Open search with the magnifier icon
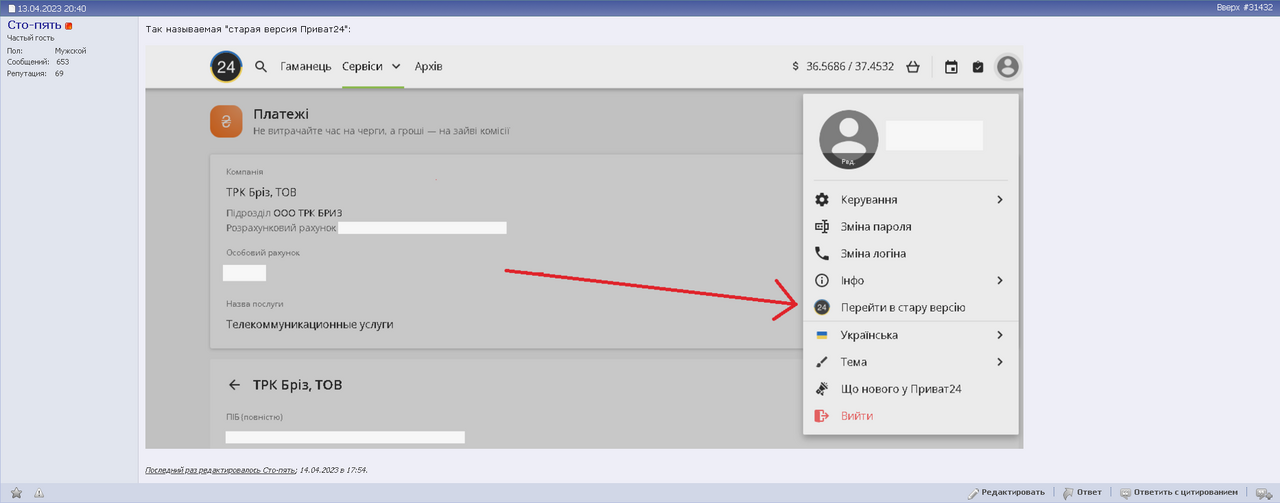Viewport: 1280px width, 503px height. [261, 67]
